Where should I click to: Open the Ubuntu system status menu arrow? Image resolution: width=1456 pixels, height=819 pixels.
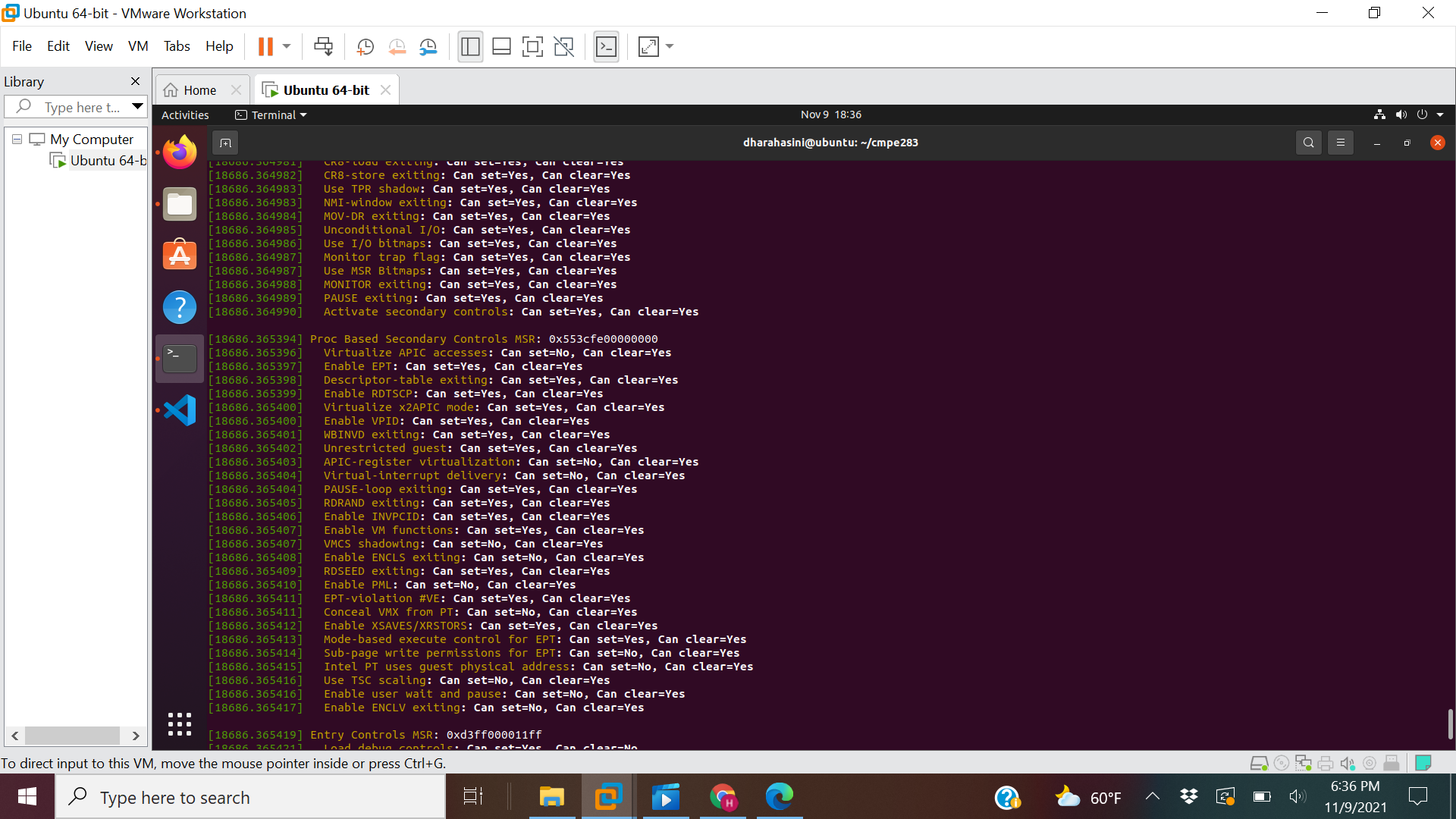pos(1440,115)
